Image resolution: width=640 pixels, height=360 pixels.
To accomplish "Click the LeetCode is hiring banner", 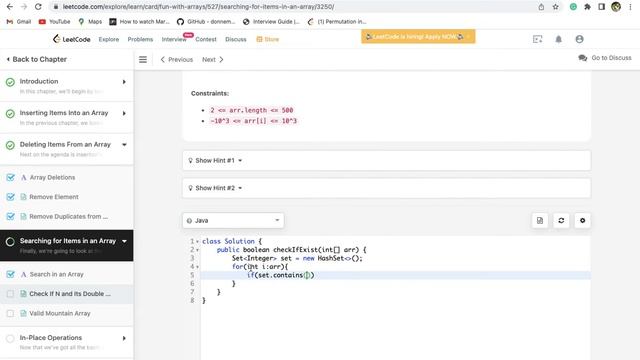I will (418, 37).
